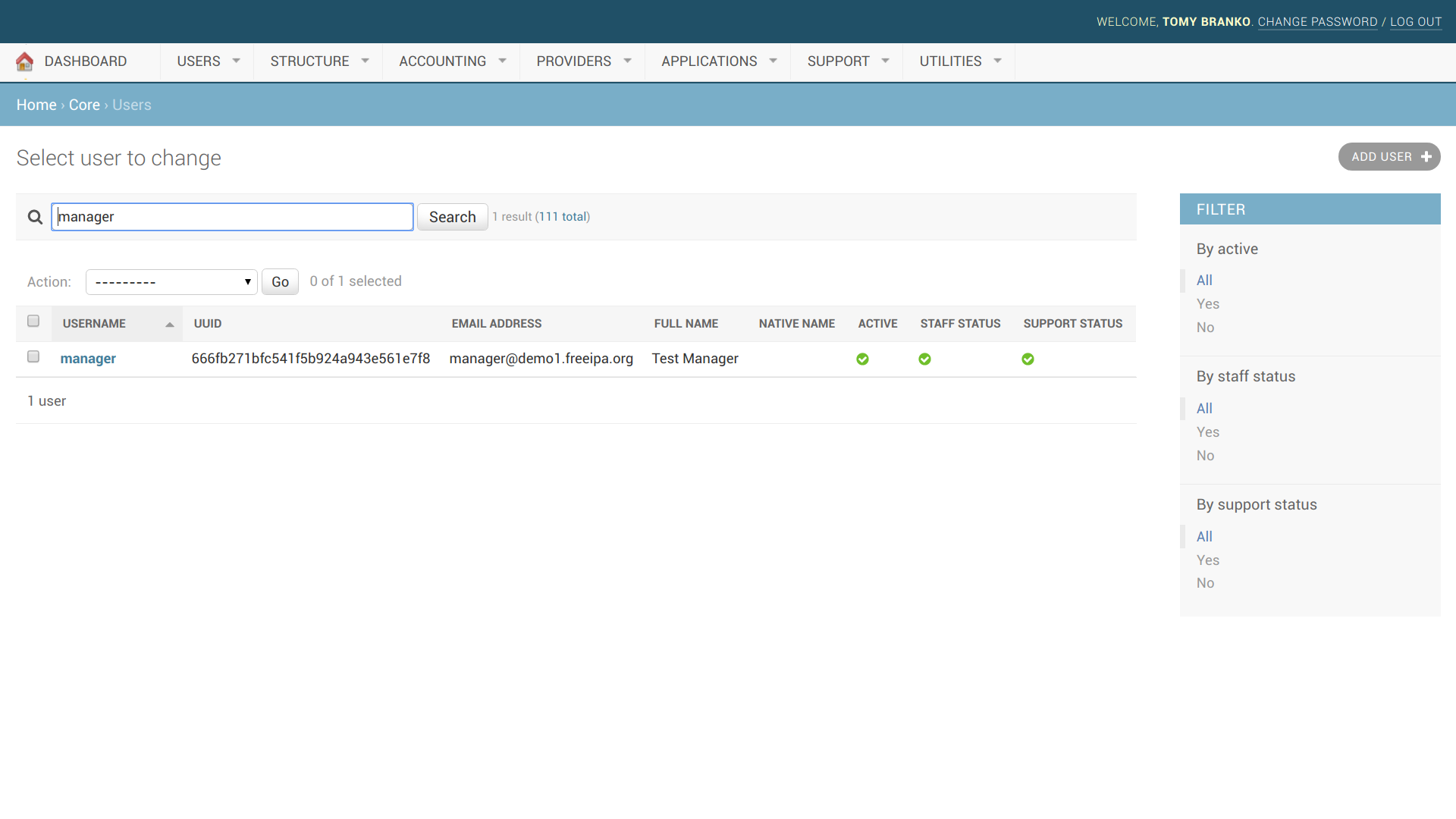
Task: Open the Utilities menu
Action: click(x=959, y=61)
